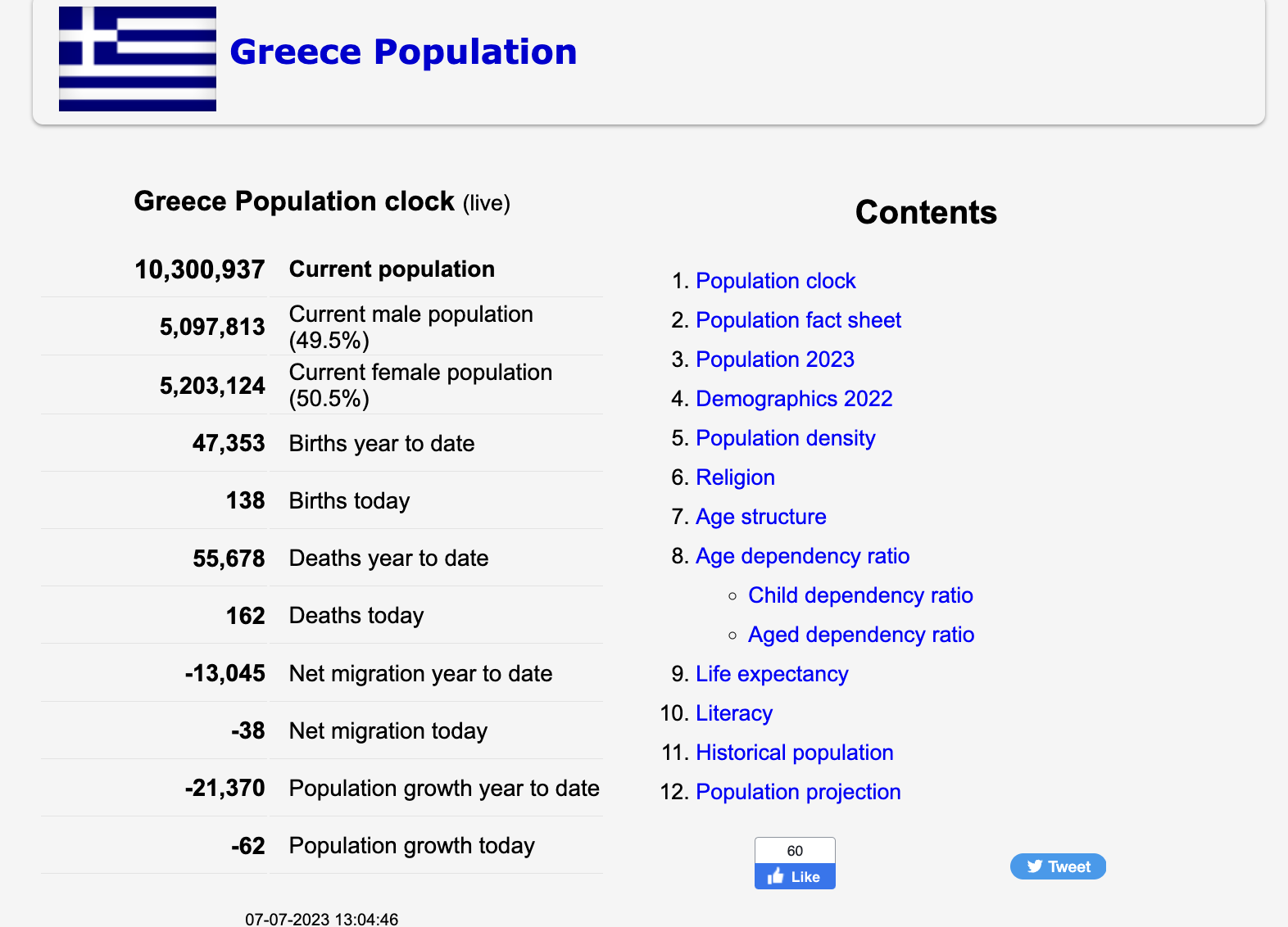
Task: Click the current population figure 10,300,937
Action: [199, 269]
